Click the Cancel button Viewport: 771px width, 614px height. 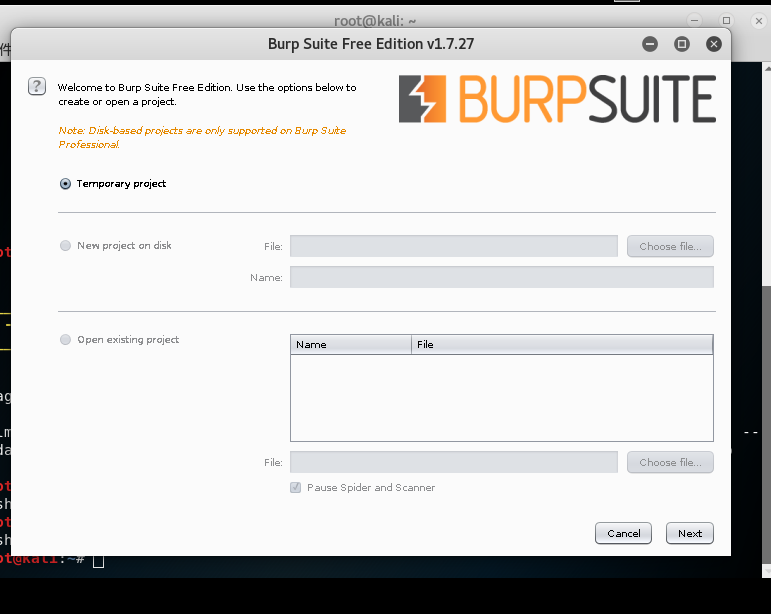click(623, 533)
